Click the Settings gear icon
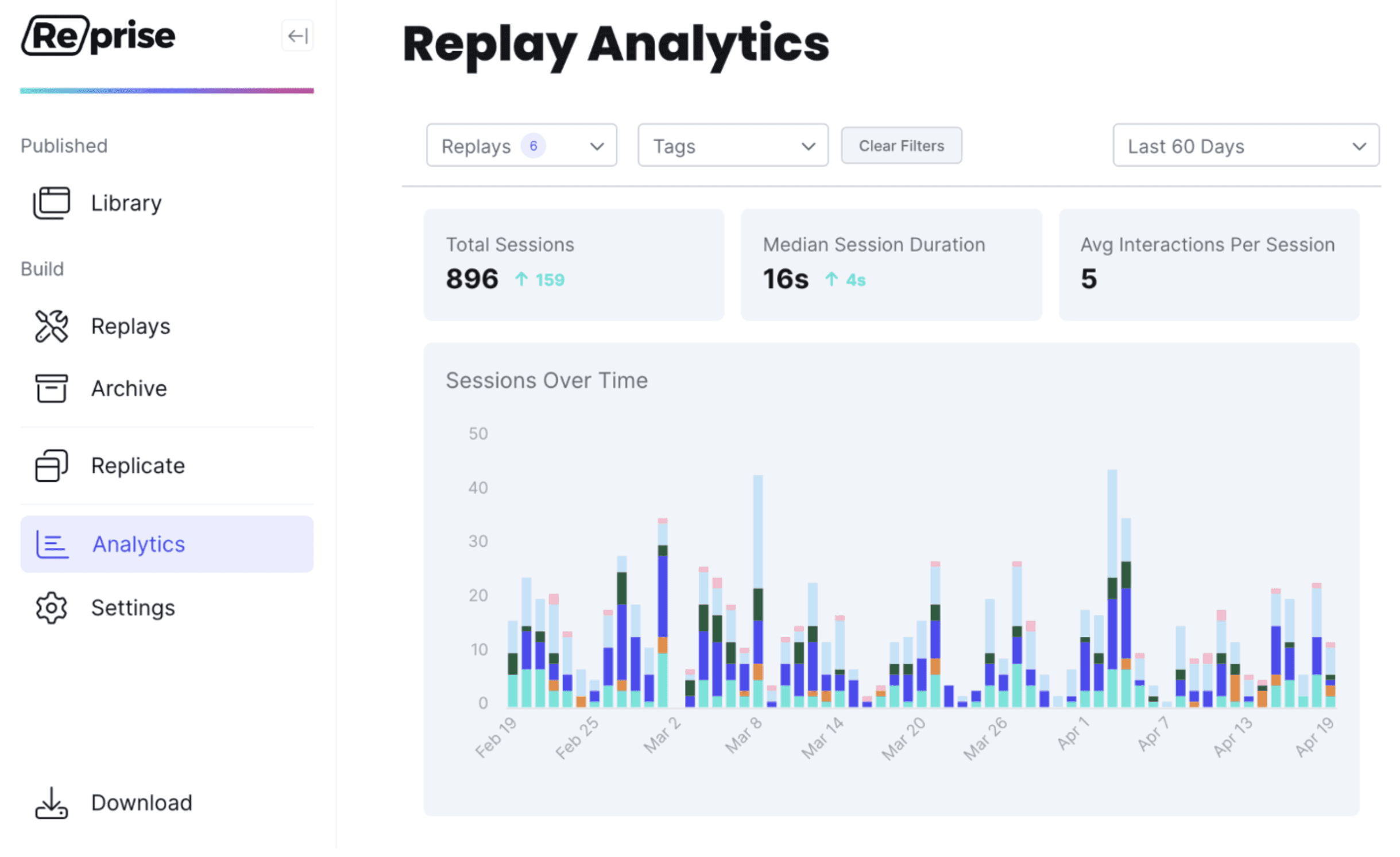 click(51, 607)
